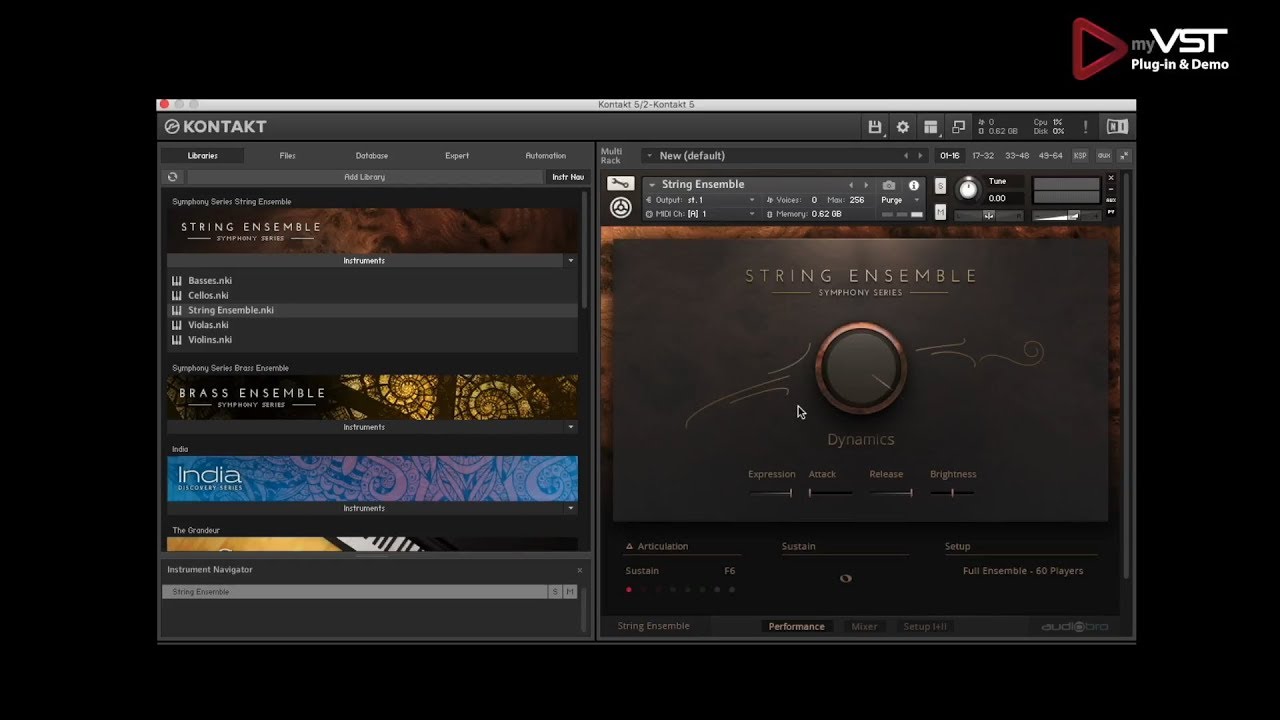Click the NI logo button

coord(1116,127)
